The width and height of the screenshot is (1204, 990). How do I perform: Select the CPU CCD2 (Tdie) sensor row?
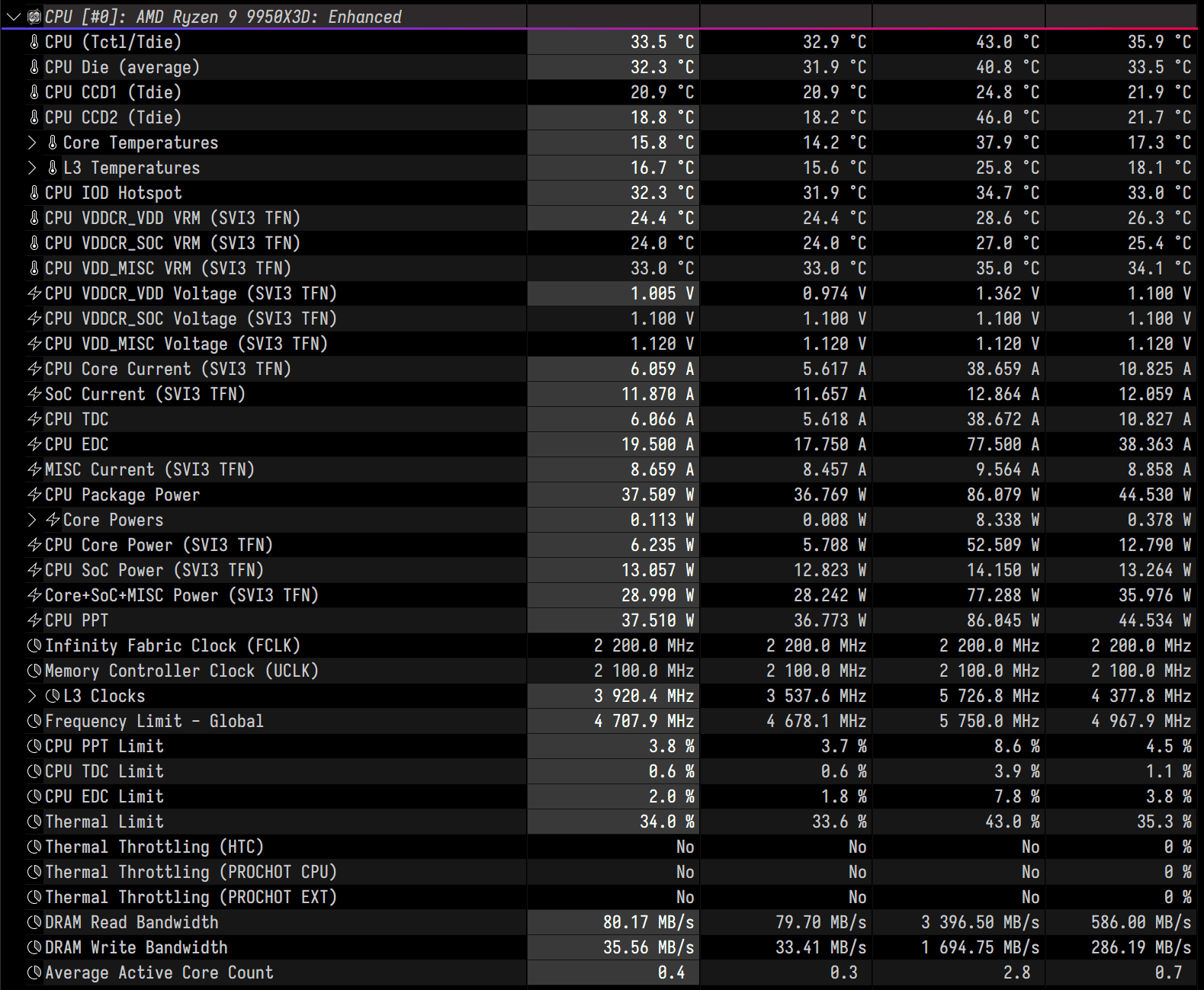tap(113, 117)
